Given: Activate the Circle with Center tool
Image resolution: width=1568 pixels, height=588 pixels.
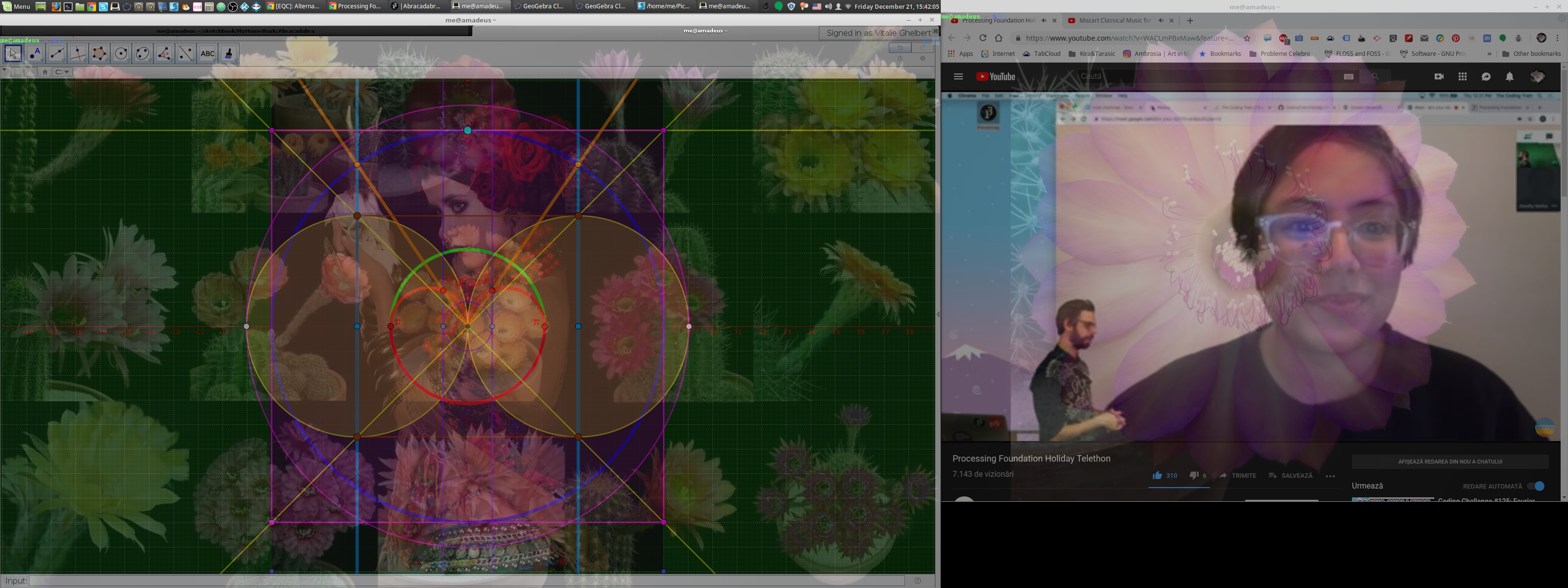Looking at the screenshot, I should pyautogui.click(x=121, y=53).
